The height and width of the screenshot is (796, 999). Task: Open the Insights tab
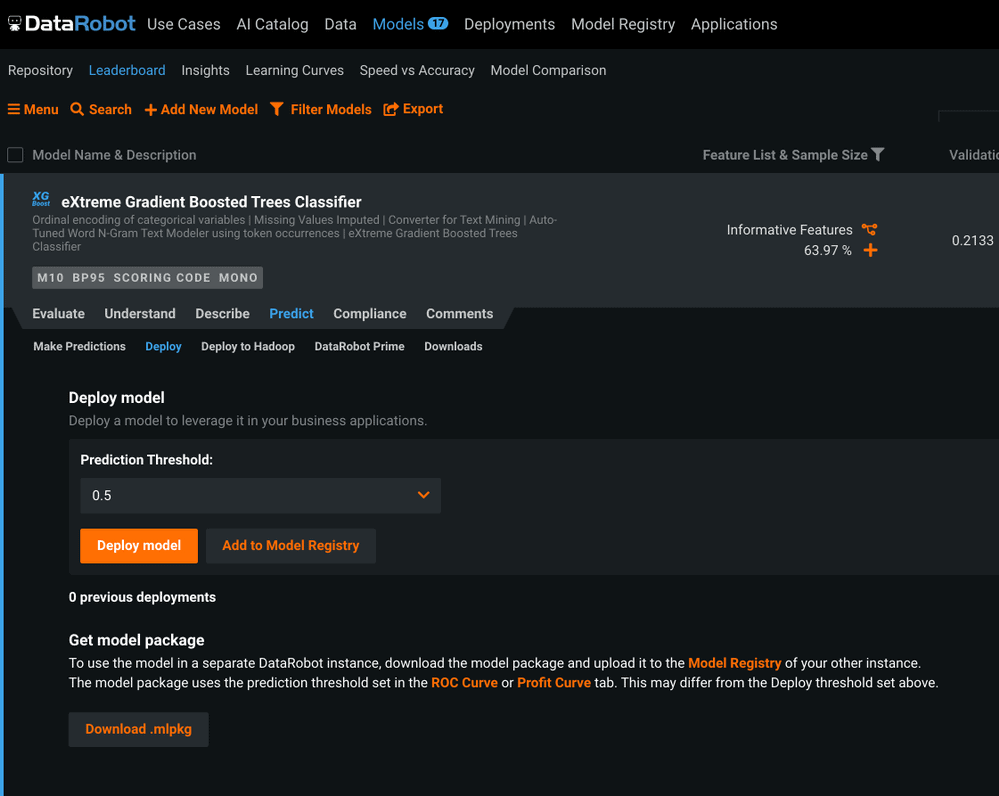(205, 70)
